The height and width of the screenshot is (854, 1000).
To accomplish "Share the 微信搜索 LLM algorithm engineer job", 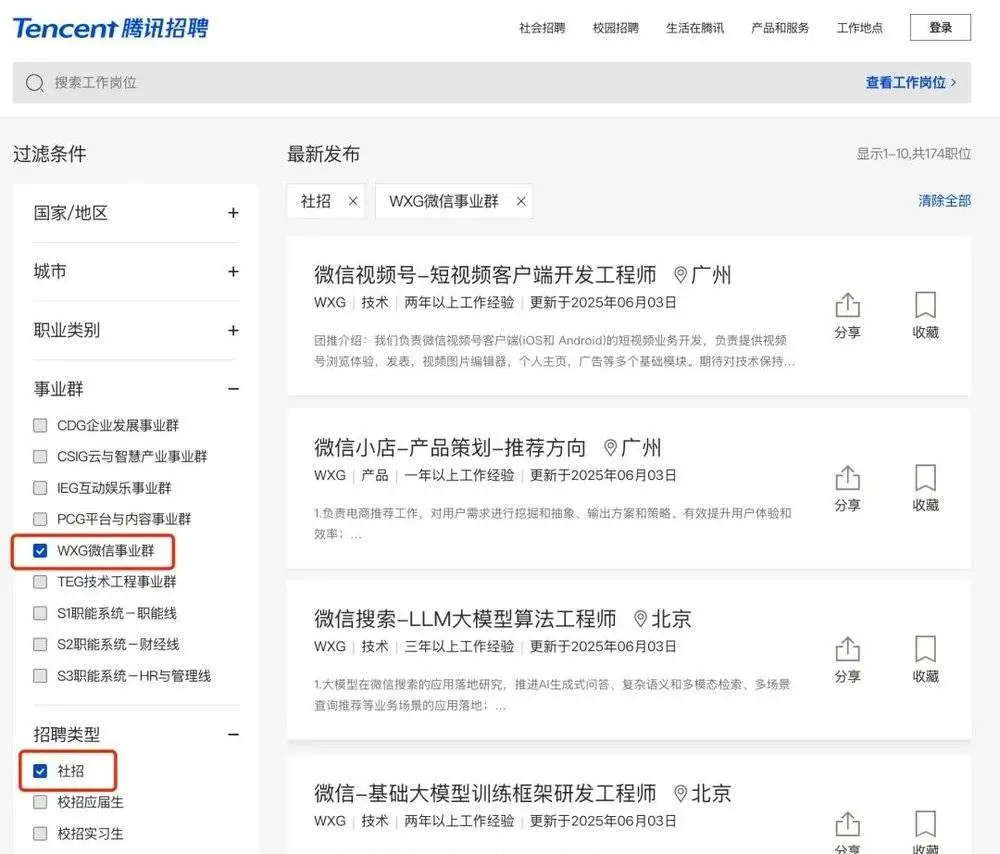I will (x=847, y=650).
